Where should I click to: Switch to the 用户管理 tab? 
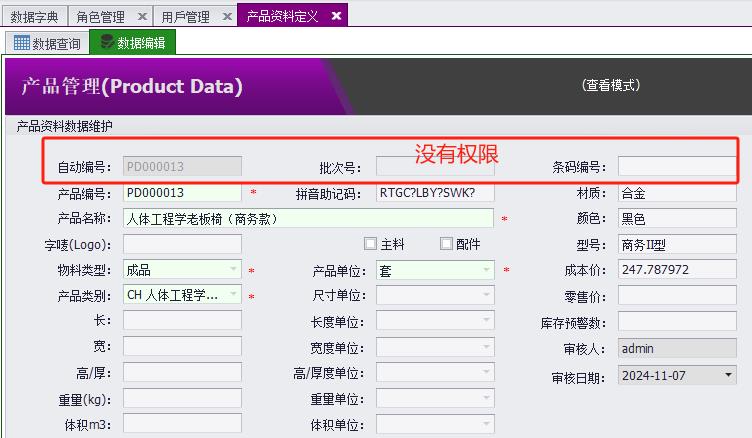[x=185, y=17]
